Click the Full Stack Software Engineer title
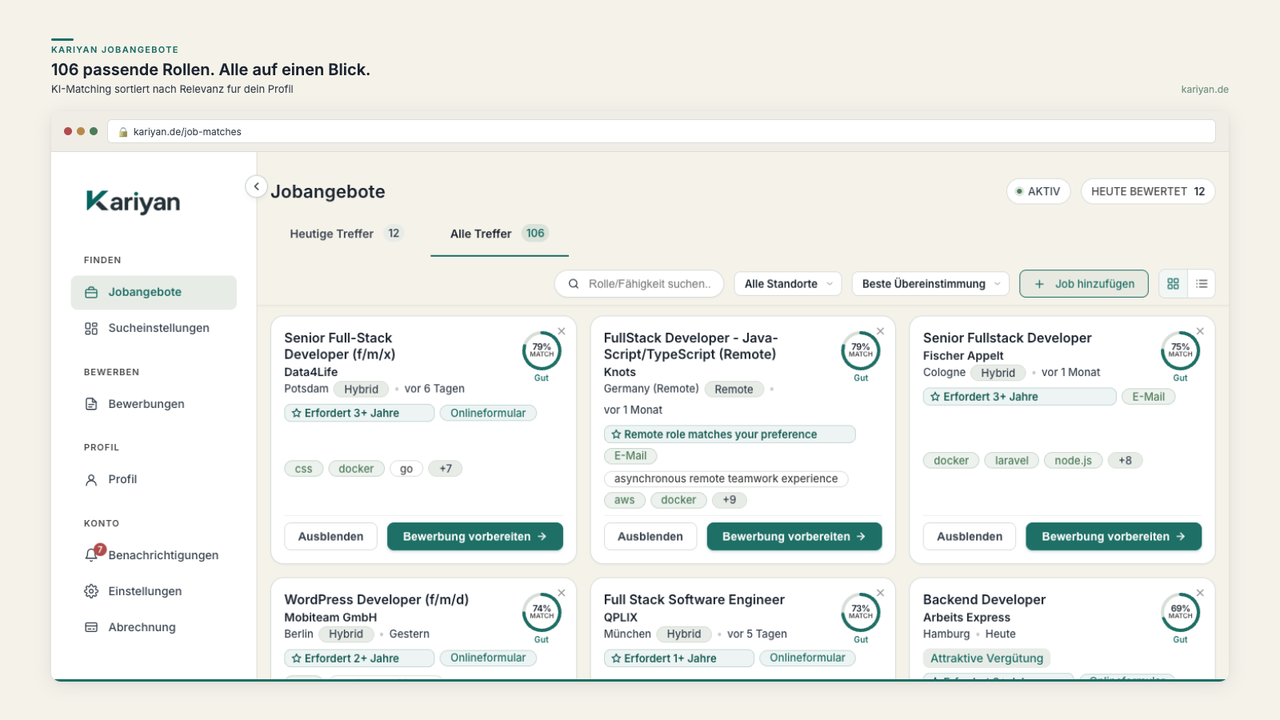This screenshot has height=720, width=1280. (x=694, y=600)
